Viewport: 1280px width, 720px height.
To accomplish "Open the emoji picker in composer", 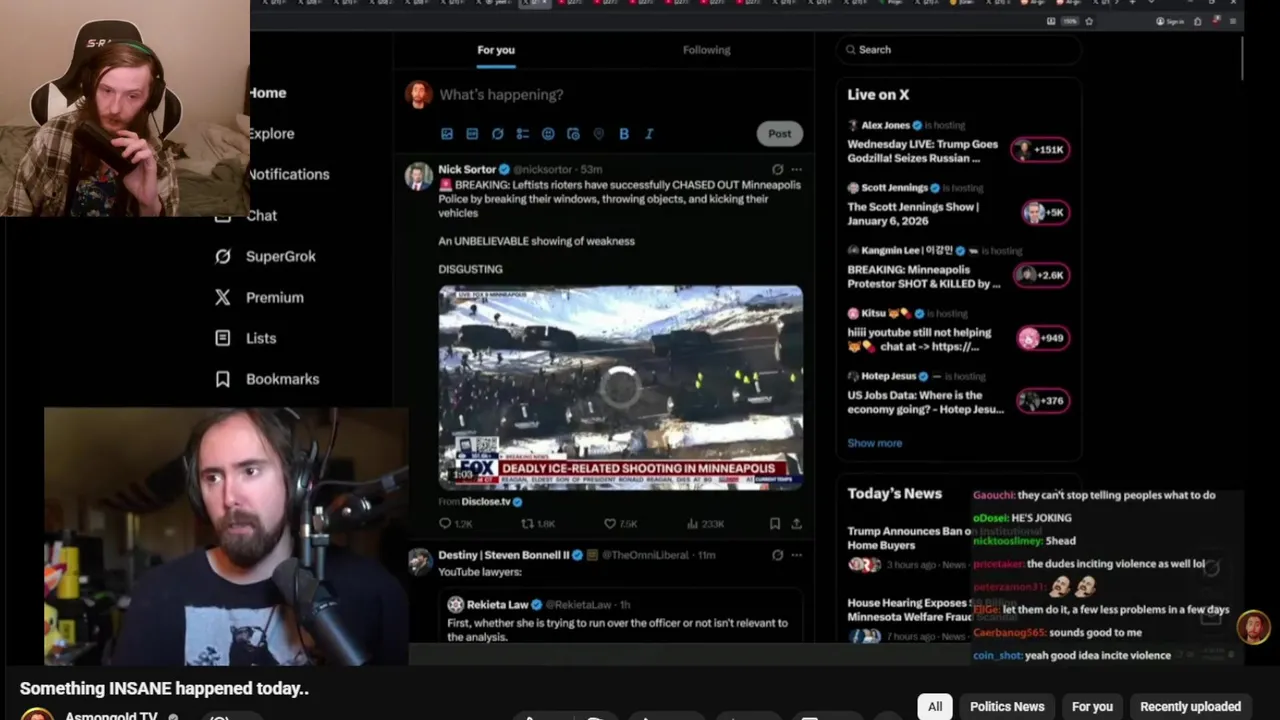I will (548, 134).
